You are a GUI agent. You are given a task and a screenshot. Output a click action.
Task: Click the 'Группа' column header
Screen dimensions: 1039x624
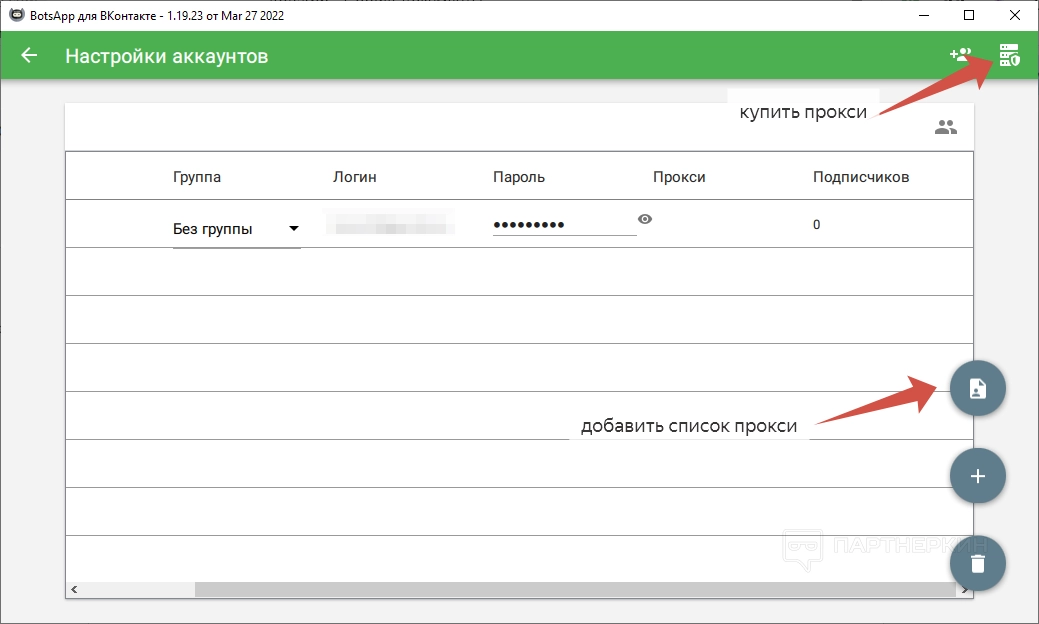click(x=197, y=177)
